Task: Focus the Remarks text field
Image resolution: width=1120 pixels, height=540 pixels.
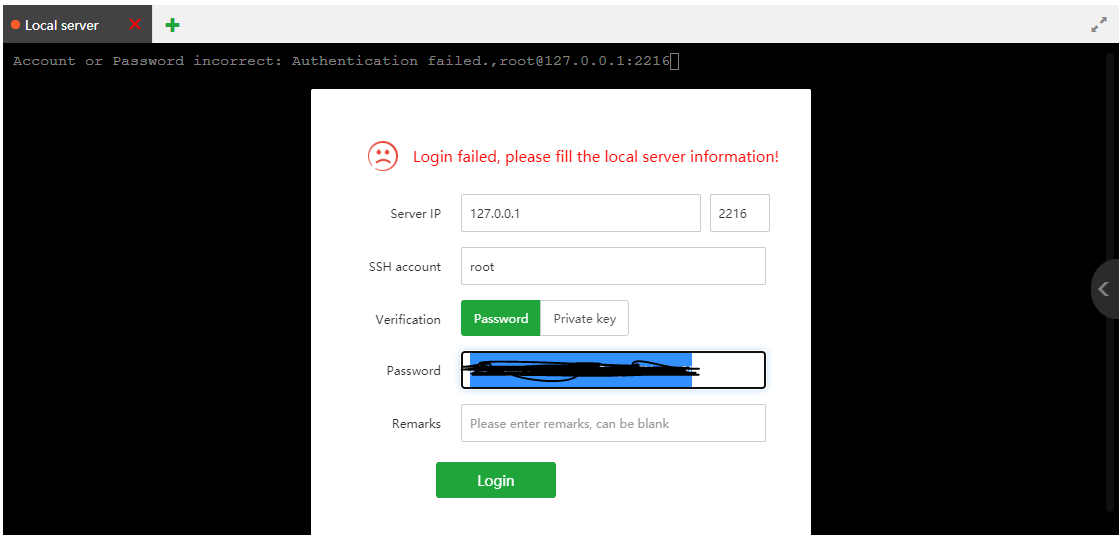Action: point(612,423)
